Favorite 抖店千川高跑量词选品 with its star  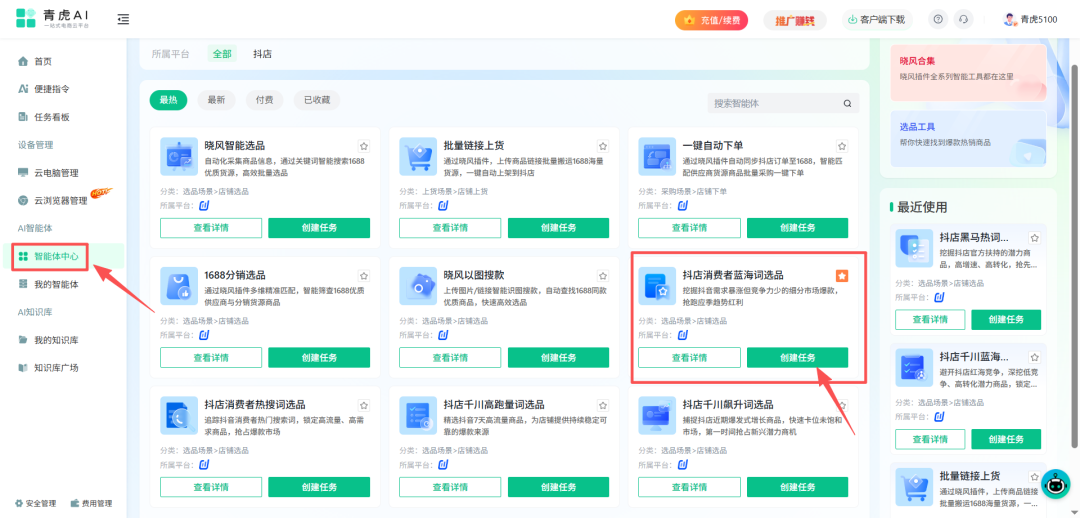[x=603, y=405]
